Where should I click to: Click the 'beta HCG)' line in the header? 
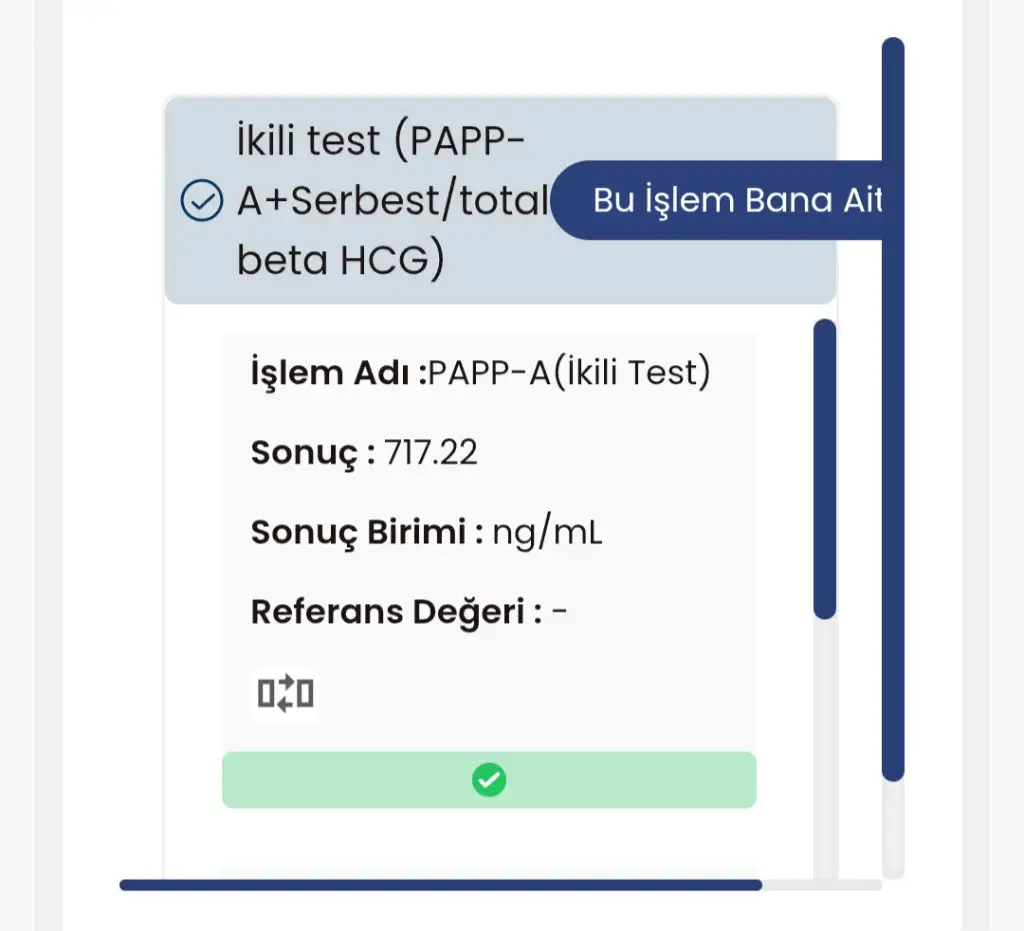pyautogui.click(x=340, y=260)
